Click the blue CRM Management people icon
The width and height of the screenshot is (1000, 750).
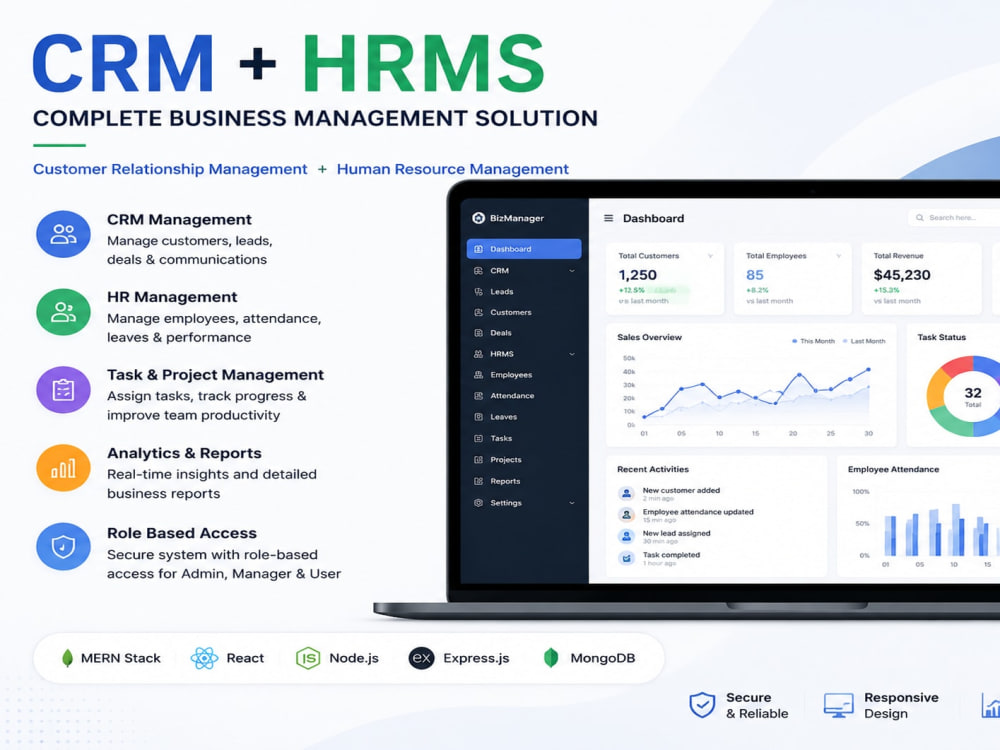[x=63, y=234]
